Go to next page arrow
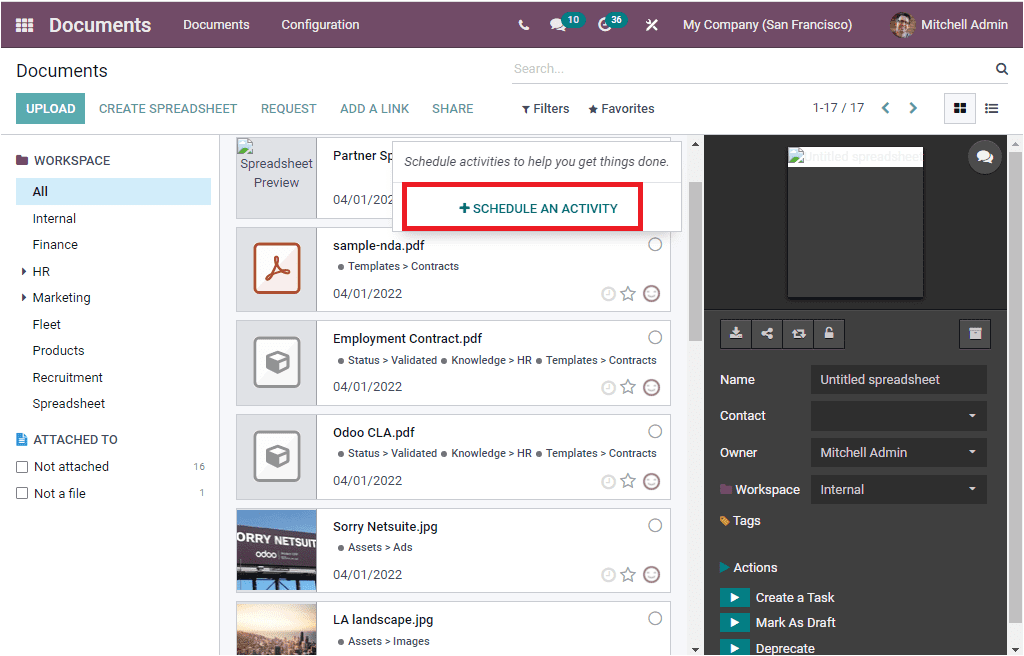Image resolution: width=1024 pixels, height=656 pixels. point(913,108)
